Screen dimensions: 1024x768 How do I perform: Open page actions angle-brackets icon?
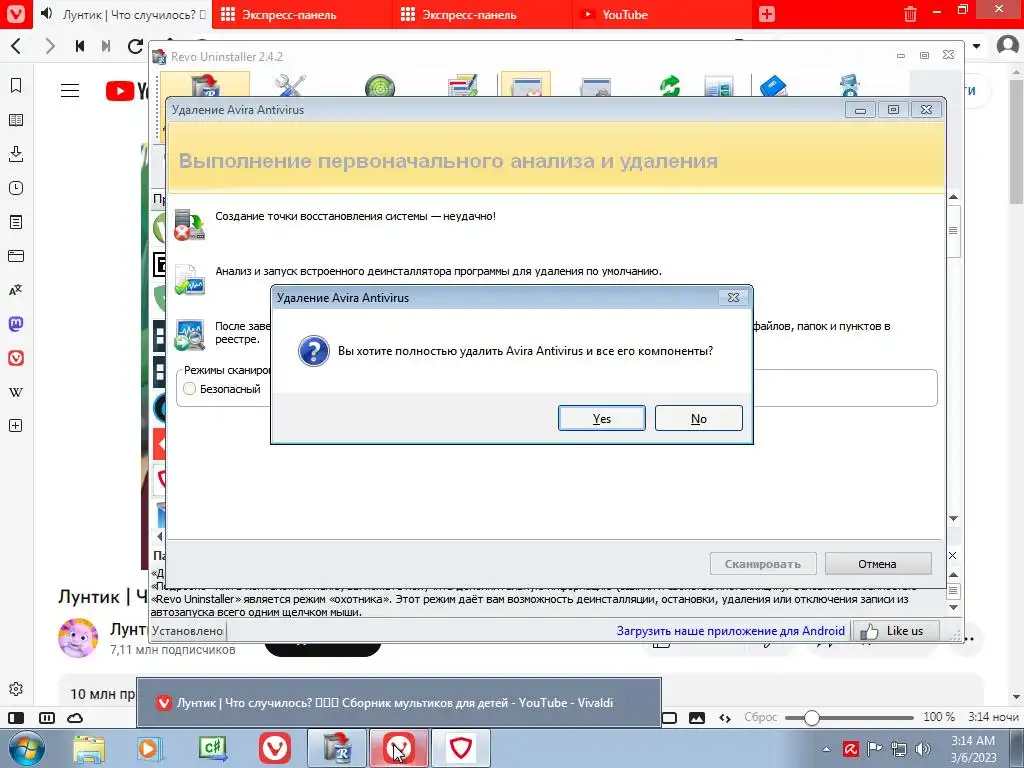pos(725,718)
